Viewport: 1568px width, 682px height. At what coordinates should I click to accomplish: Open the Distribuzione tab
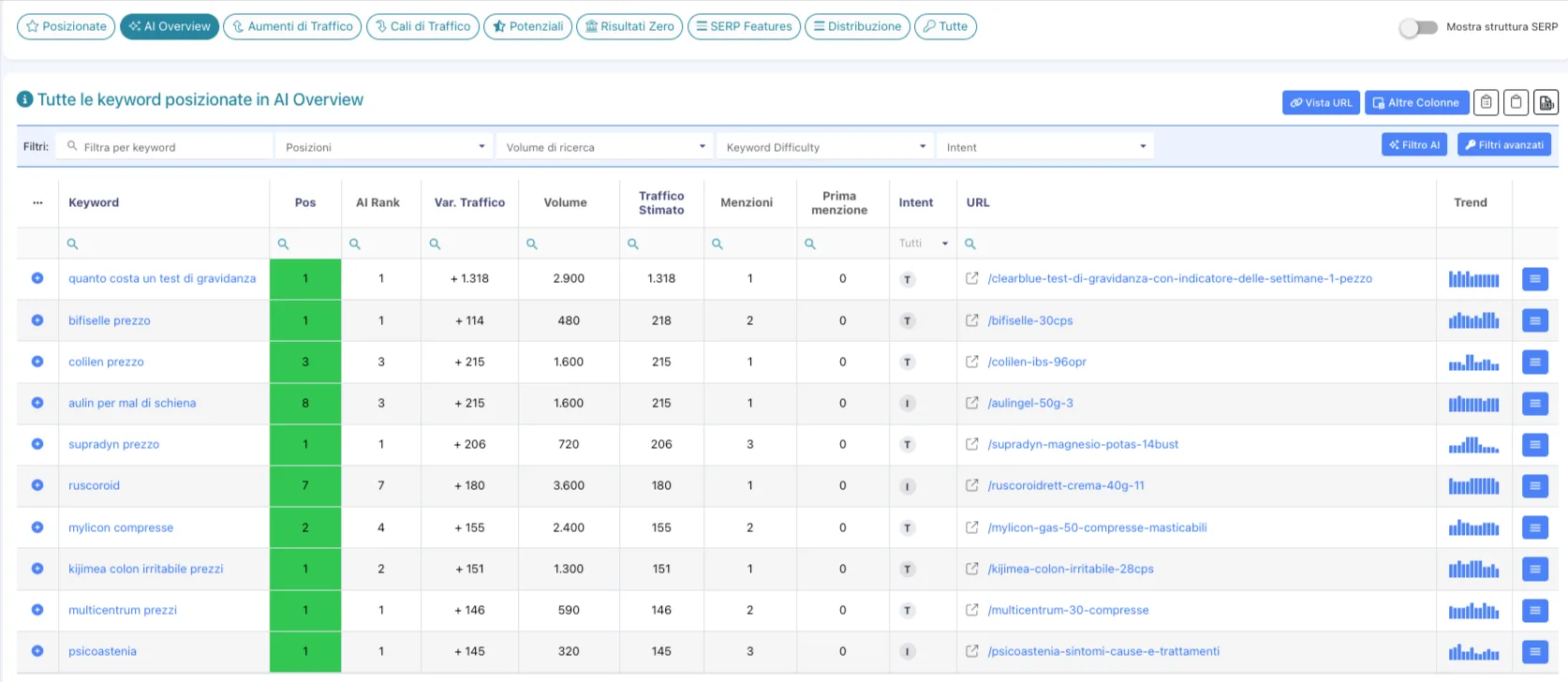[857, 26]
